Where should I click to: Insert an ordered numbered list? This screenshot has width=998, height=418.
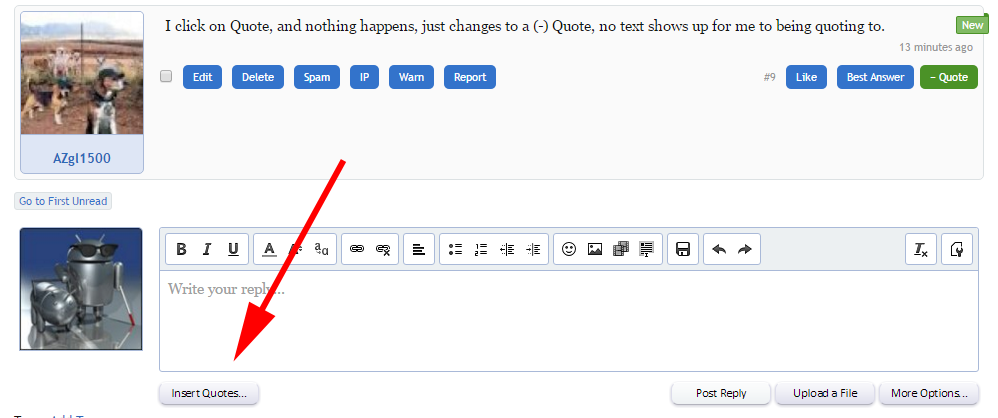481,250
